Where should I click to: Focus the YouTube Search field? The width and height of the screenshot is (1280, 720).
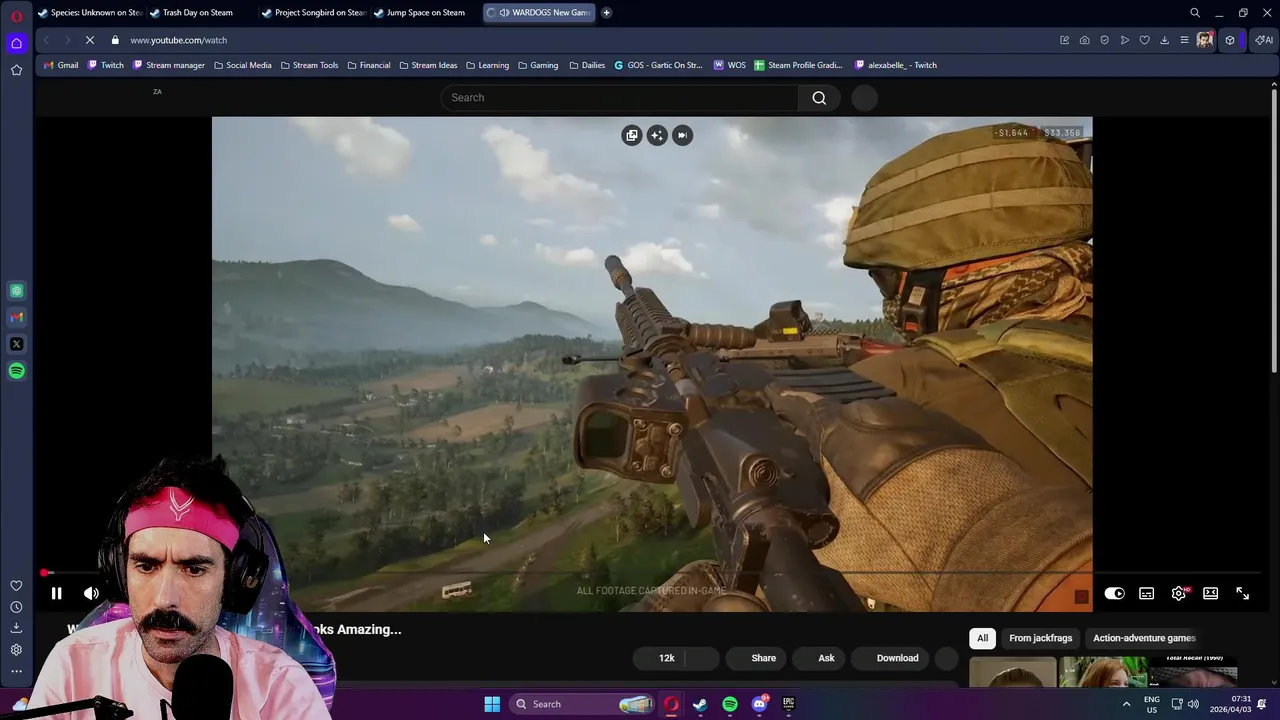click(619, 97)
